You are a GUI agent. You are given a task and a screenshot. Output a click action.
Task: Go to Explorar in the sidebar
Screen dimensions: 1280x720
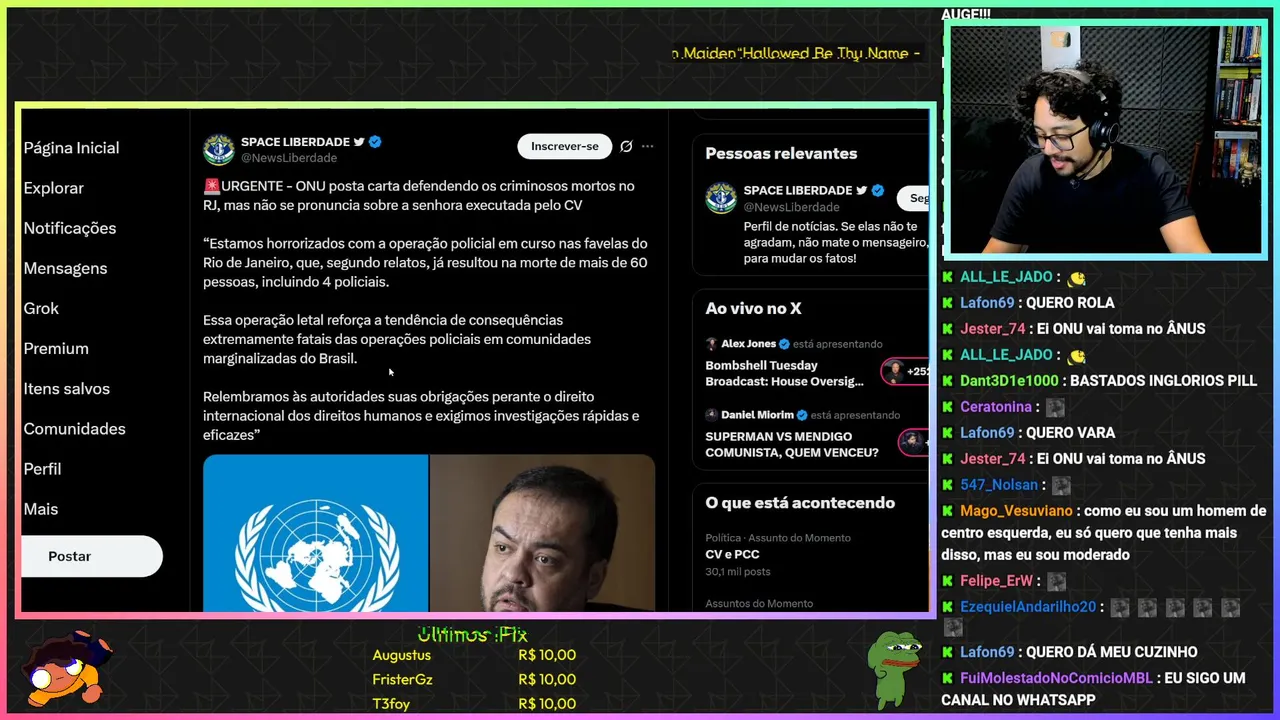[53, 188]
